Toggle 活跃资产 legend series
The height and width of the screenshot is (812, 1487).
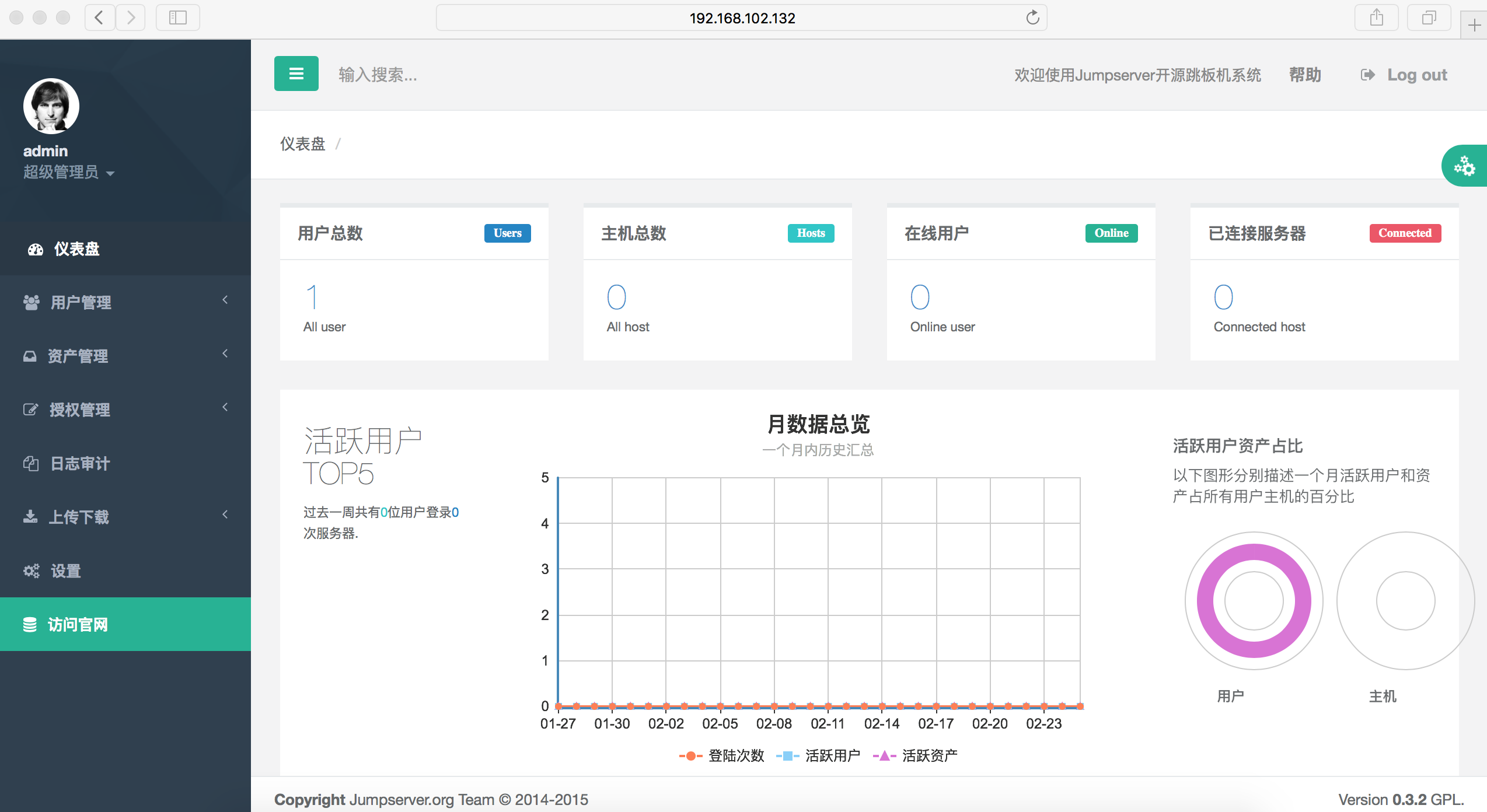[915, 755]
